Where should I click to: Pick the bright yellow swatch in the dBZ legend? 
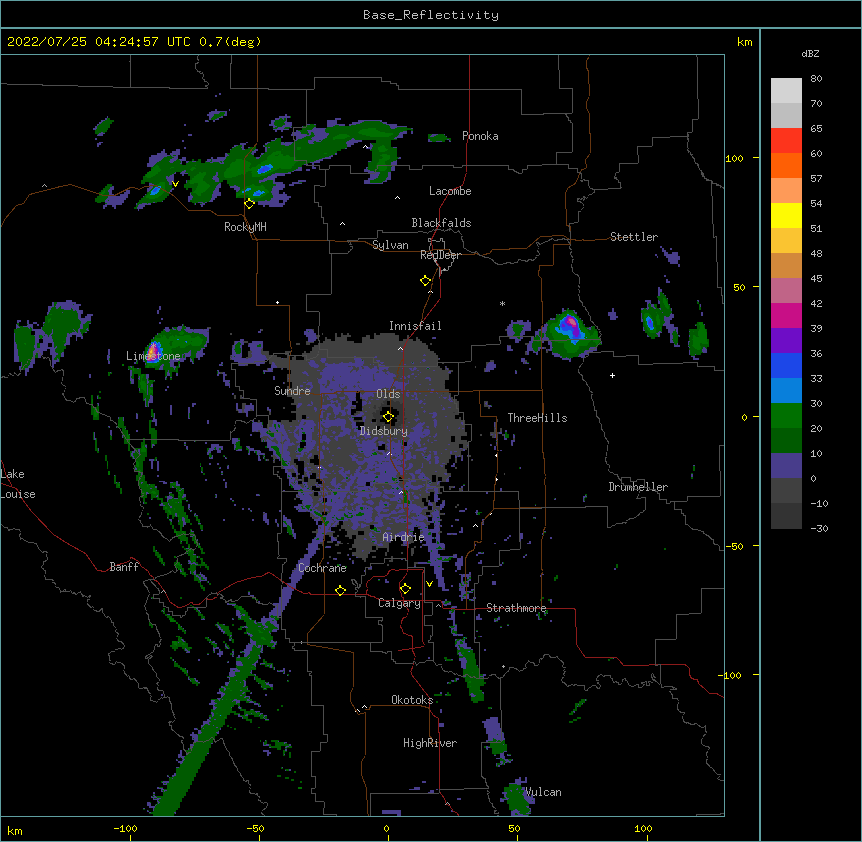(786, 215)
